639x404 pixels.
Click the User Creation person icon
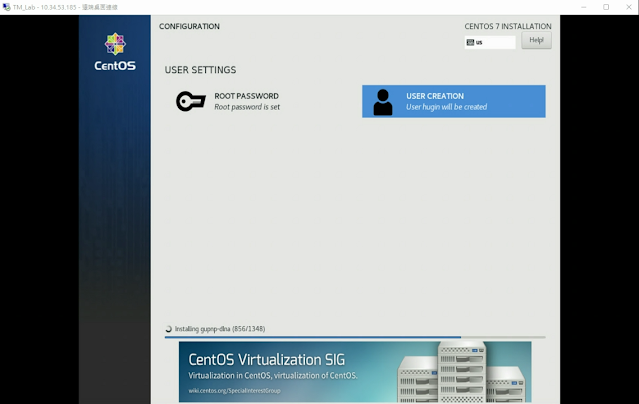point(383,102)
